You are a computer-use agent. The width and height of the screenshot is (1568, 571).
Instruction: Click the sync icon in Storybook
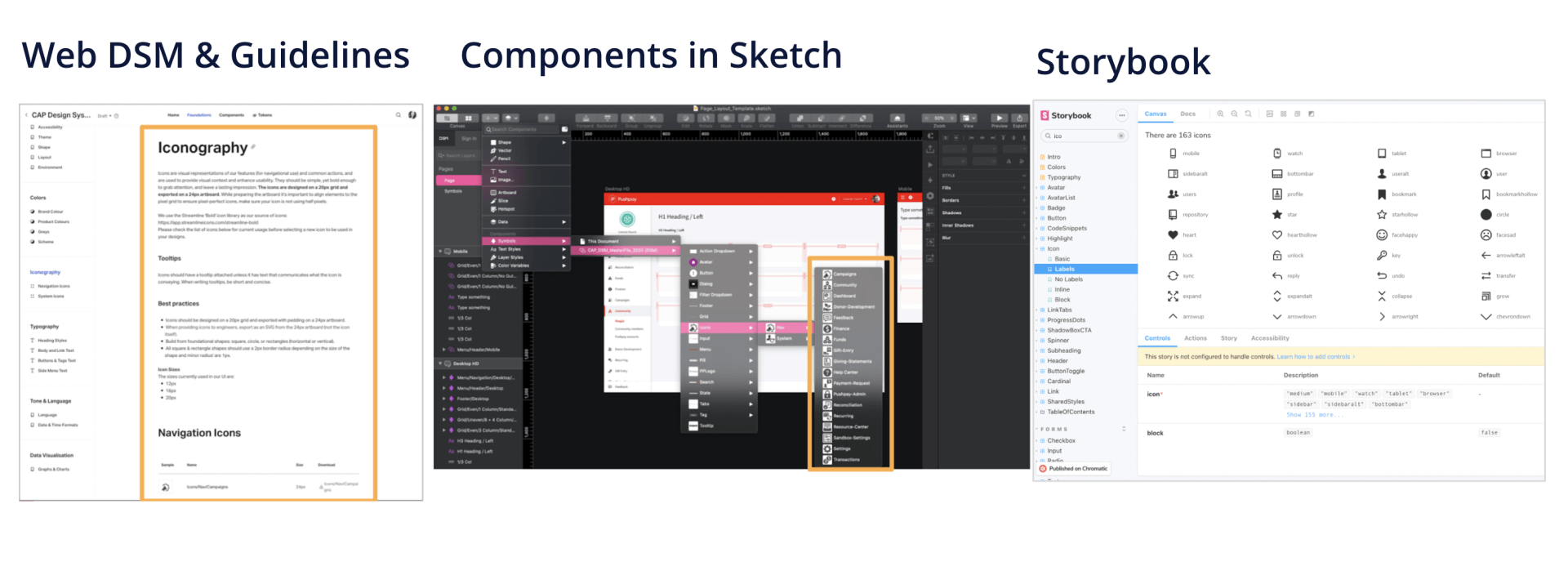tap(1173, 276)
